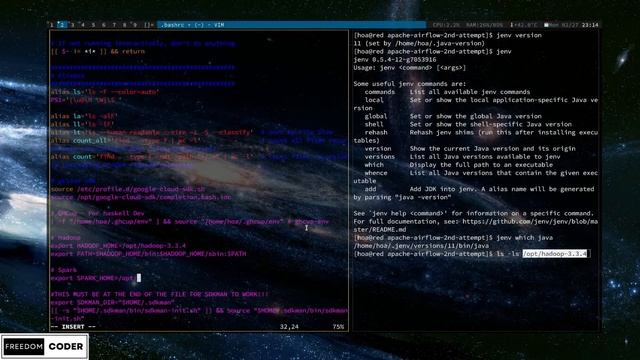Click the 'shell' entry in jenv help
Viewport: 640px width, 360px height.
374,124
